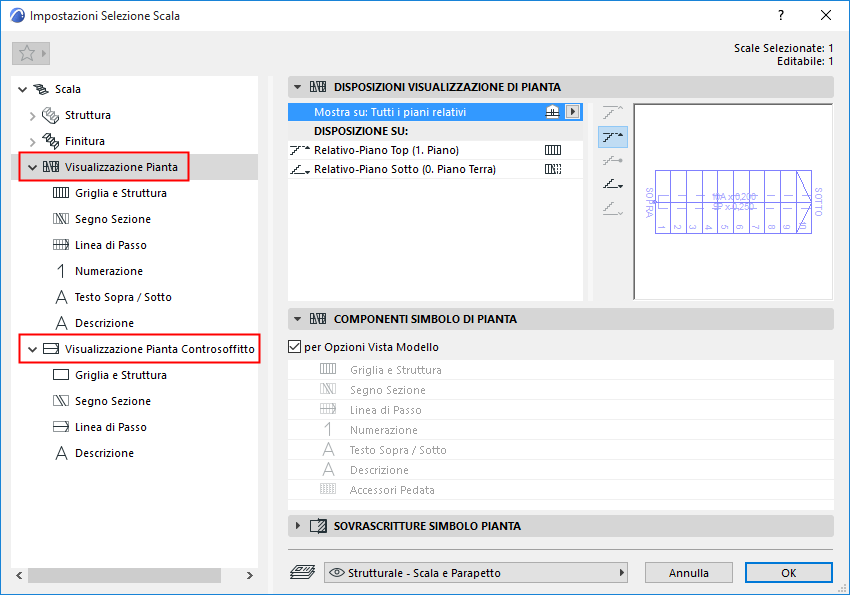The image size is (850, 595).
Task: Collapse Disposizioni Visualizzazione di Pianta panel
Action: click(297, 87)
